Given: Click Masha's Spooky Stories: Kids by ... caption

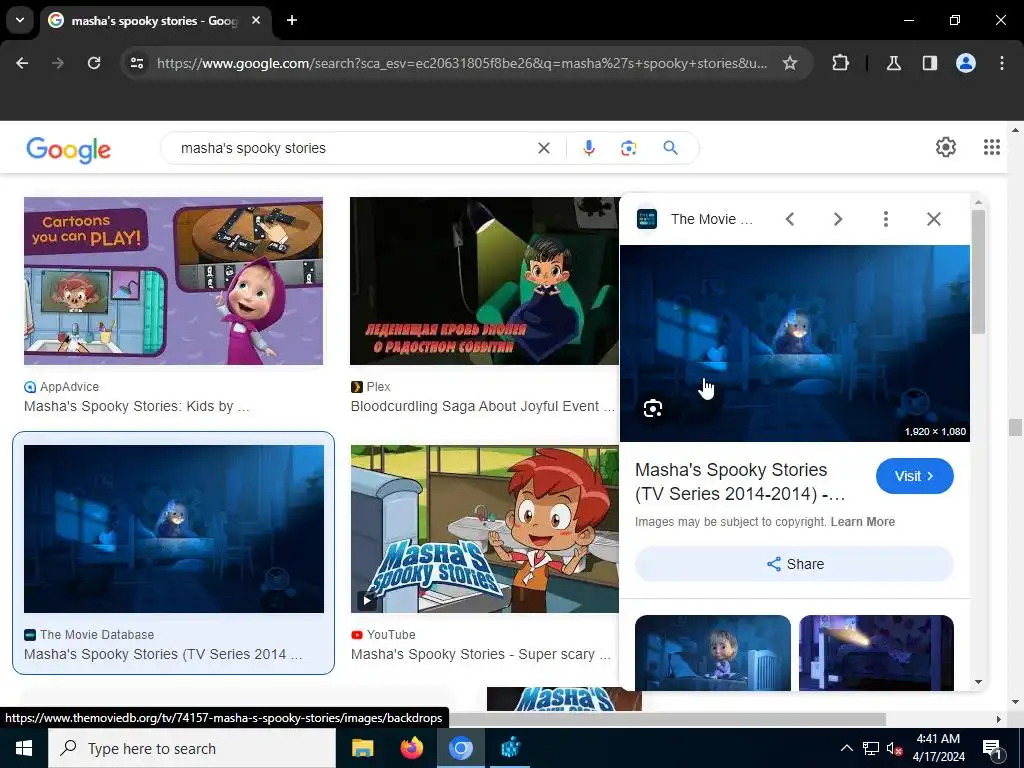Looking at the screenshot, I should 136,406.
